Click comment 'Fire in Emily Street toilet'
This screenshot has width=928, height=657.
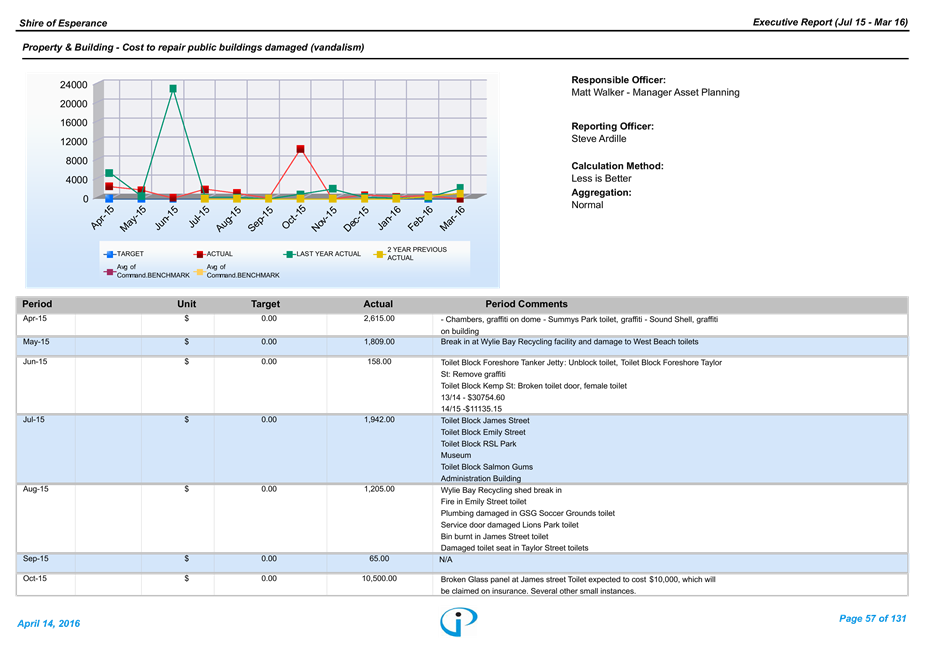coord(484,501)
